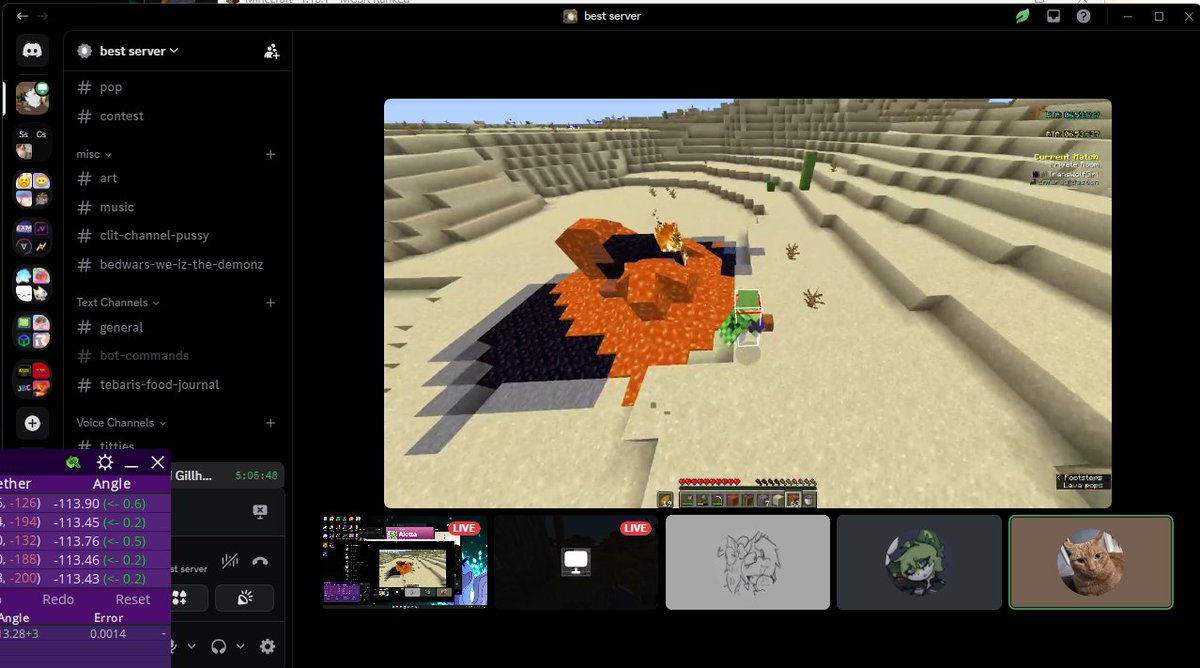Viewport: 1200px width, 668px height.
Task: Select Aletta's live stream thumbnail
Action: pos(405,562)
